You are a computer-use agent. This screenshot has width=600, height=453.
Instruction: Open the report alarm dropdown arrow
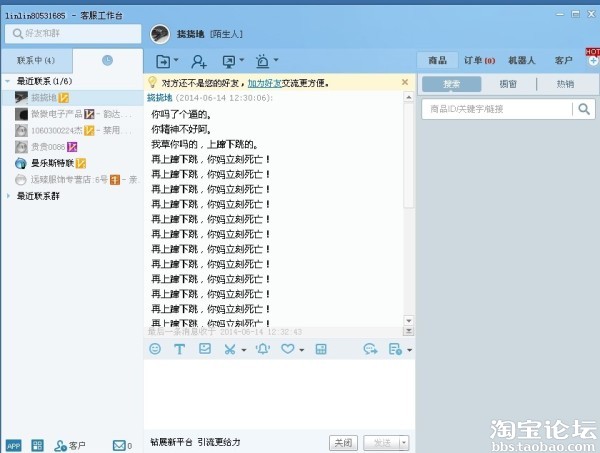coord(276,60)
